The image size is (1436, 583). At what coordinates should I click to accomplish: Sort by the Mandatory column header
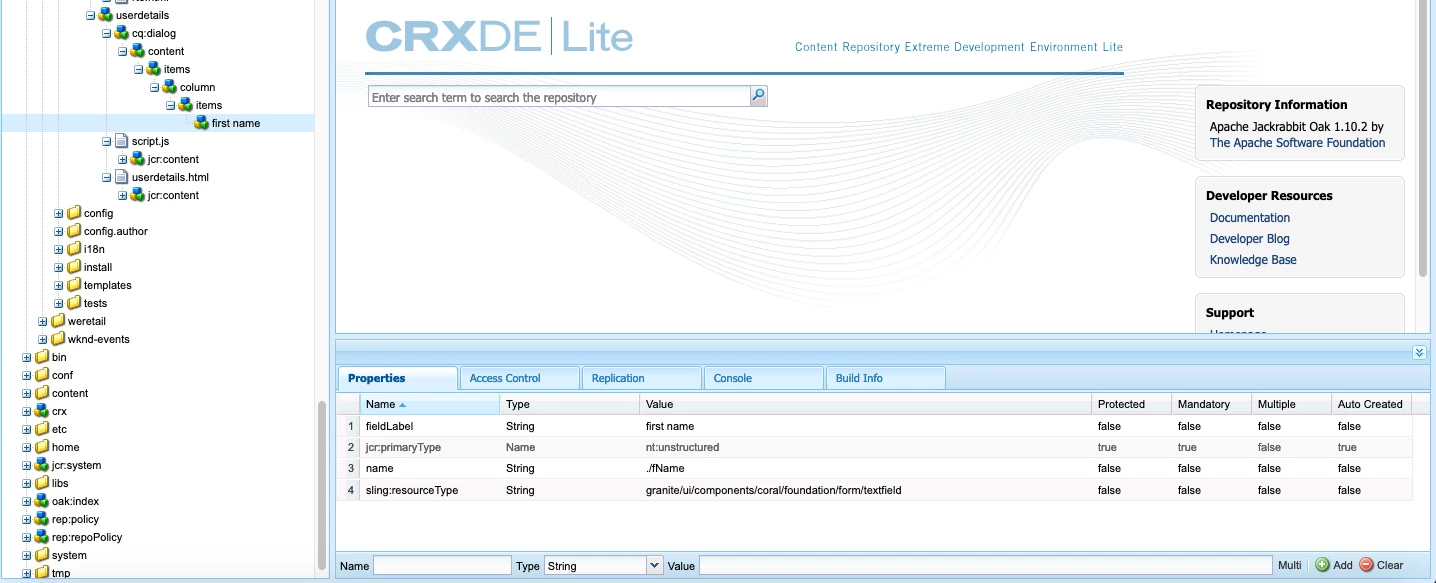tap(1211, 404)
